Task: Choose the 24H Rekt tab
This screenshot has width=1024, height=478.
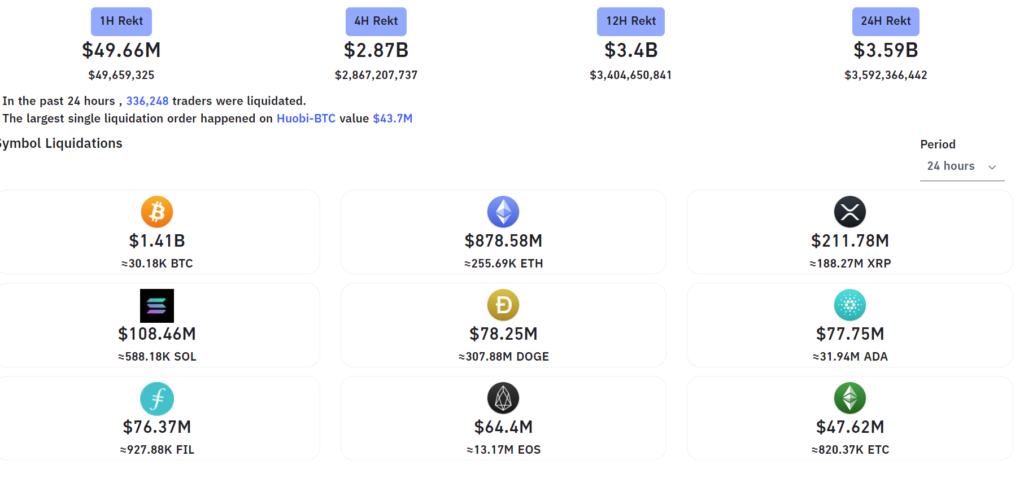Action: tap(885, 21)
